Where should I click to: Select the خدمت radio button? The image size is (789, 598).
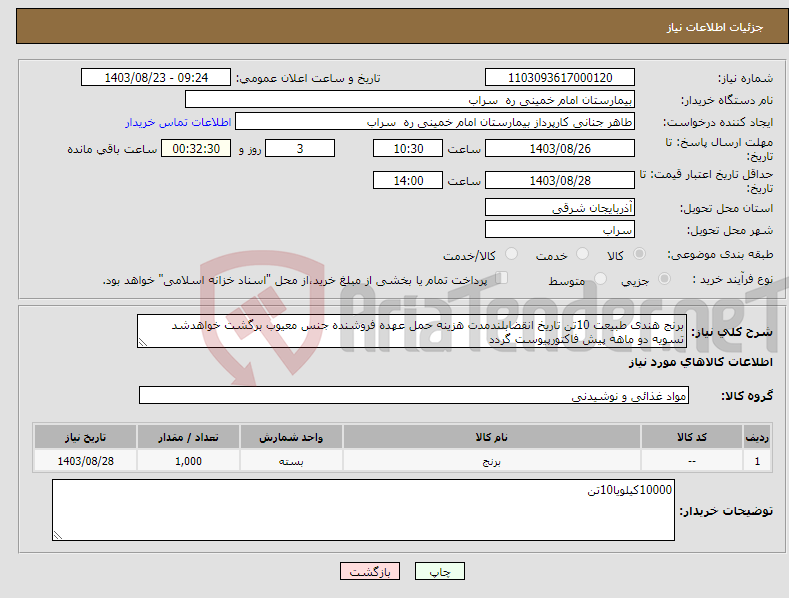582,254
